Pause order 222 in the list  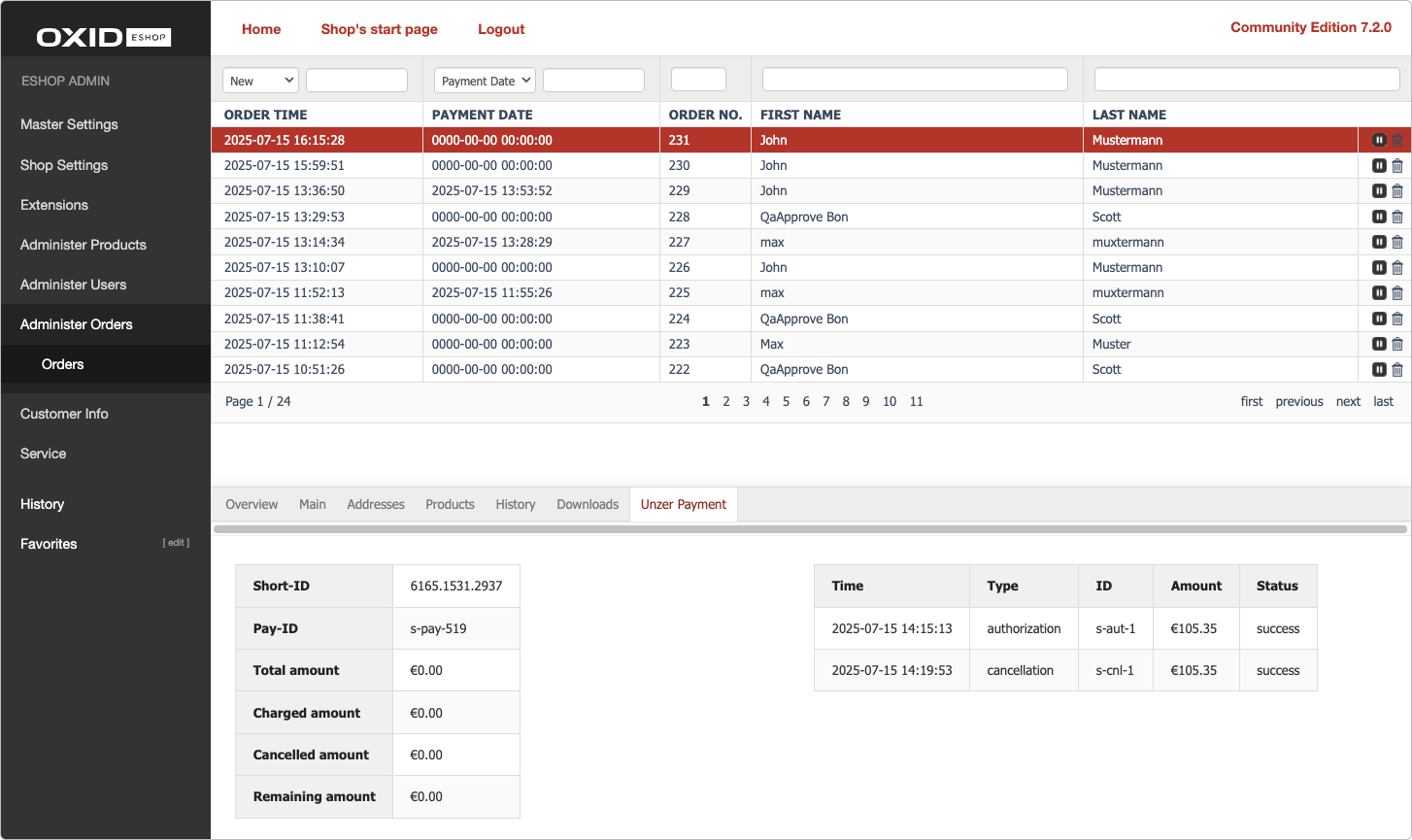1379,369
